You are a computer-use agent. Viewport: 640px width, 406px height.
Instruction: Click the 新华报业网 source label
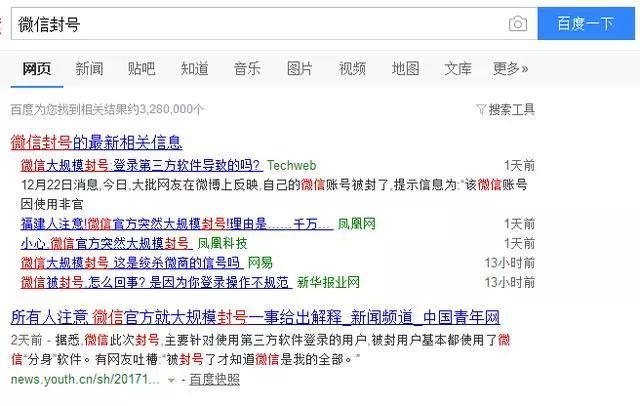click(x=328, y=282)
